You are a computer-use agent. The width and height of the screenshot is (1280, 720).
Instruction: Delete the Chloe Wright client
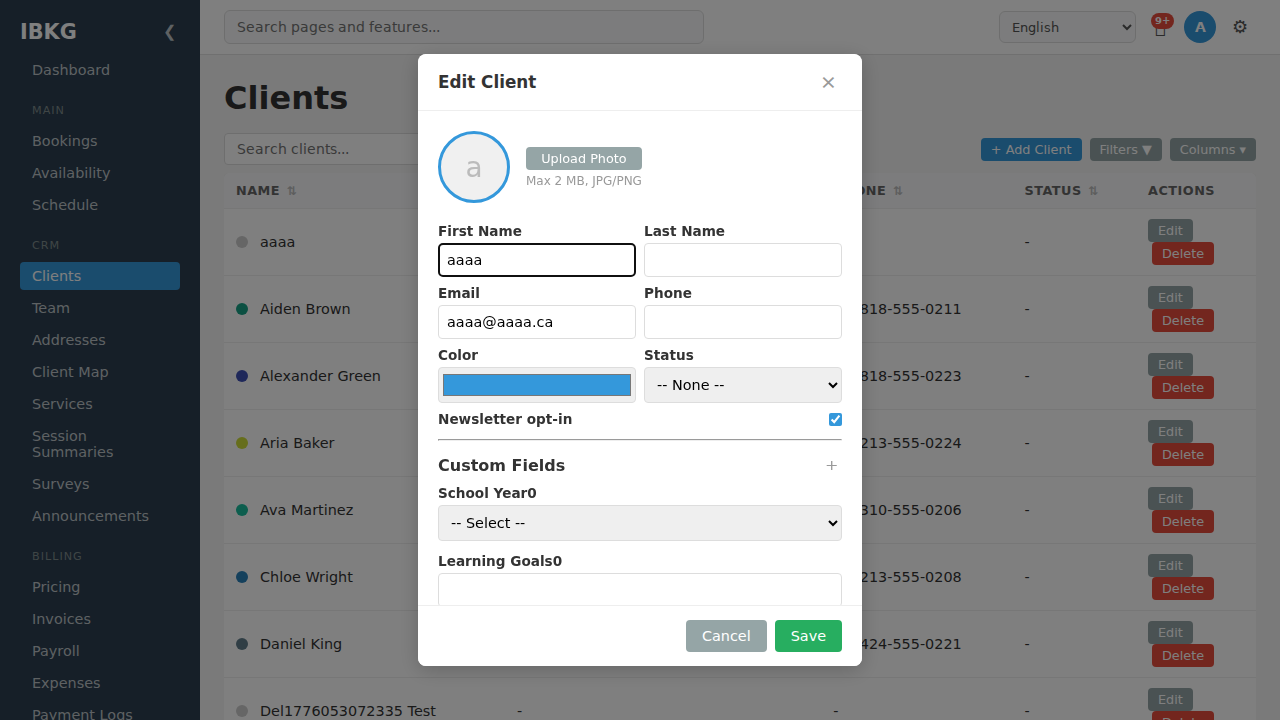1183,589
